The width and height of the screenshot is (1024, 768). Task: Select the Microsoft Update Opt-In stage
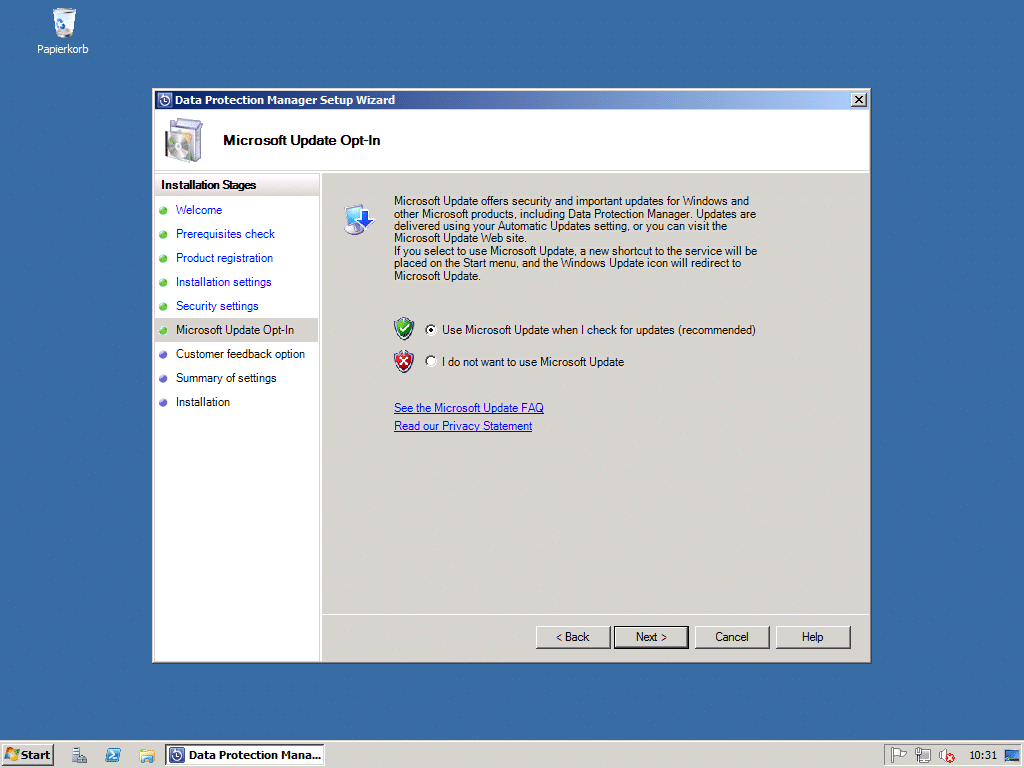(x=236, y=330)
